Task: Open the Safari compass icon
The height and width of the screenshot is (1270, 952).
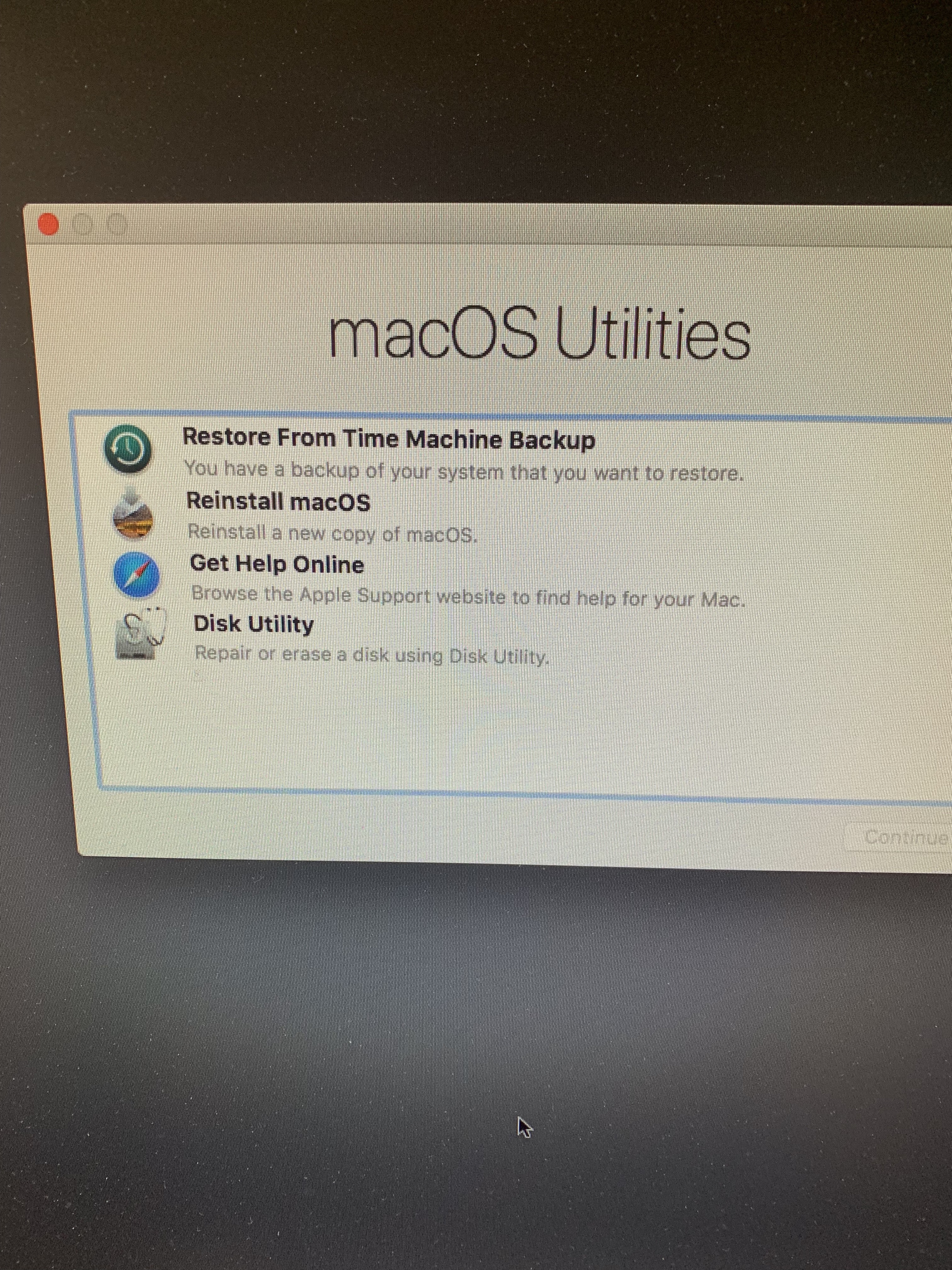Action: tap(137, 575)
